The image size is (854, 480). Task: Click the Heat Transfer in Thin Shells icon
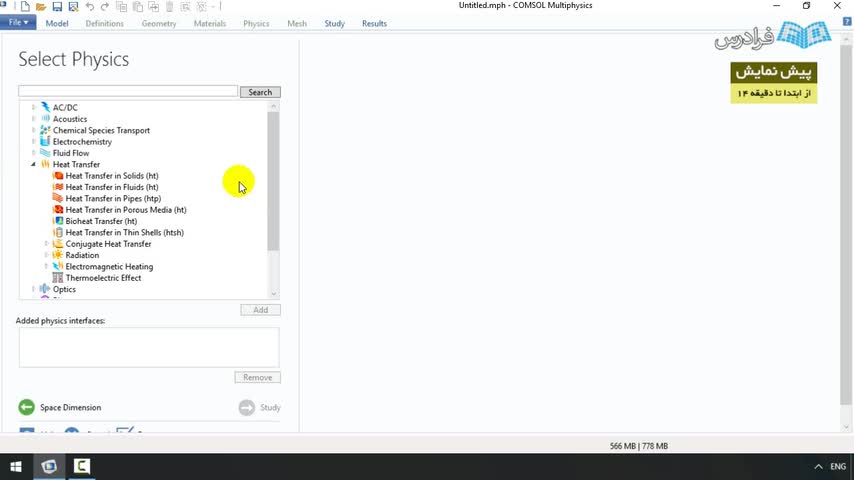click(x=58, y=233)
